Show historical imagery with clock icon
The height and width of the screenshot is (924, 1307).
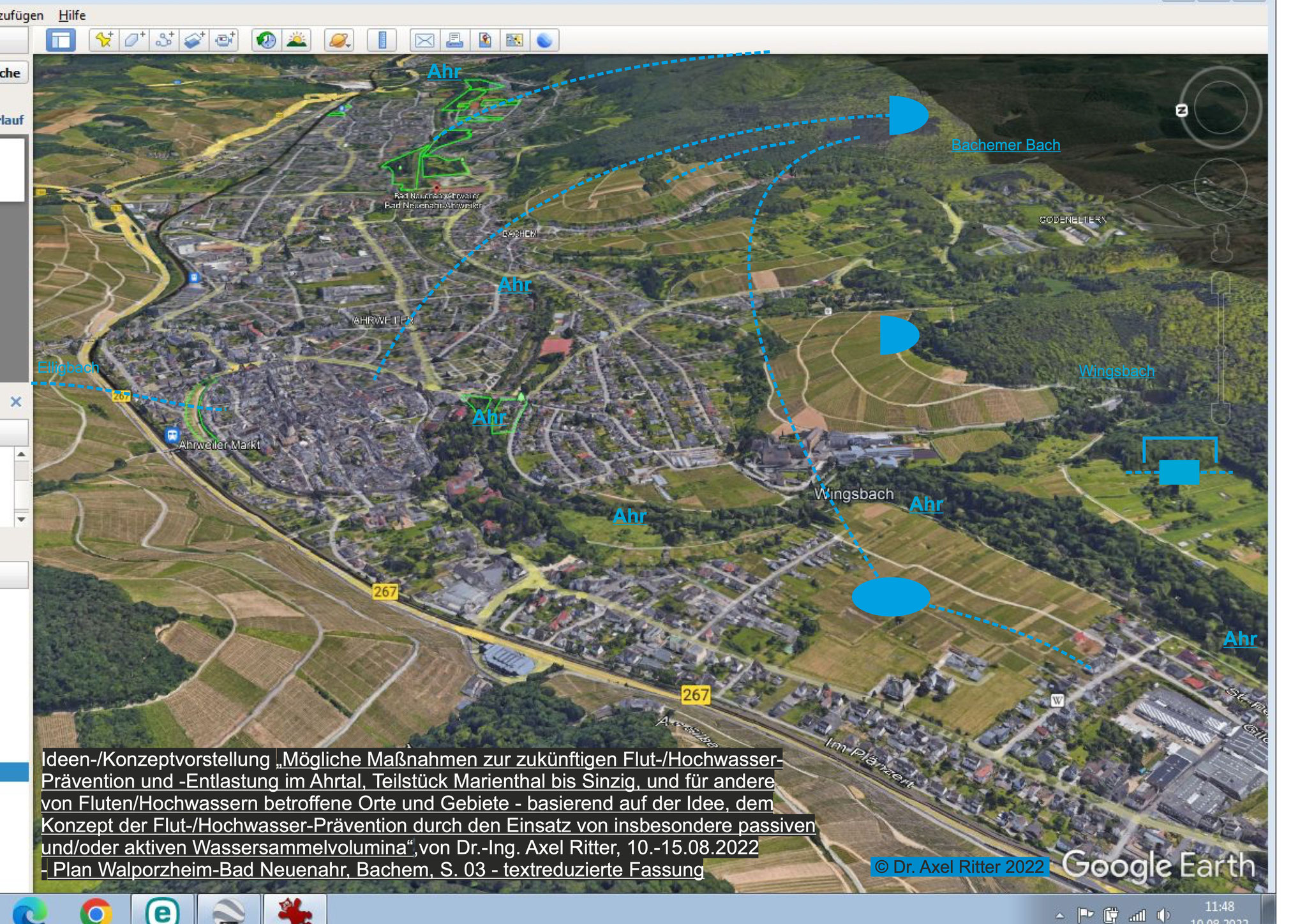[x=266, y=40]
